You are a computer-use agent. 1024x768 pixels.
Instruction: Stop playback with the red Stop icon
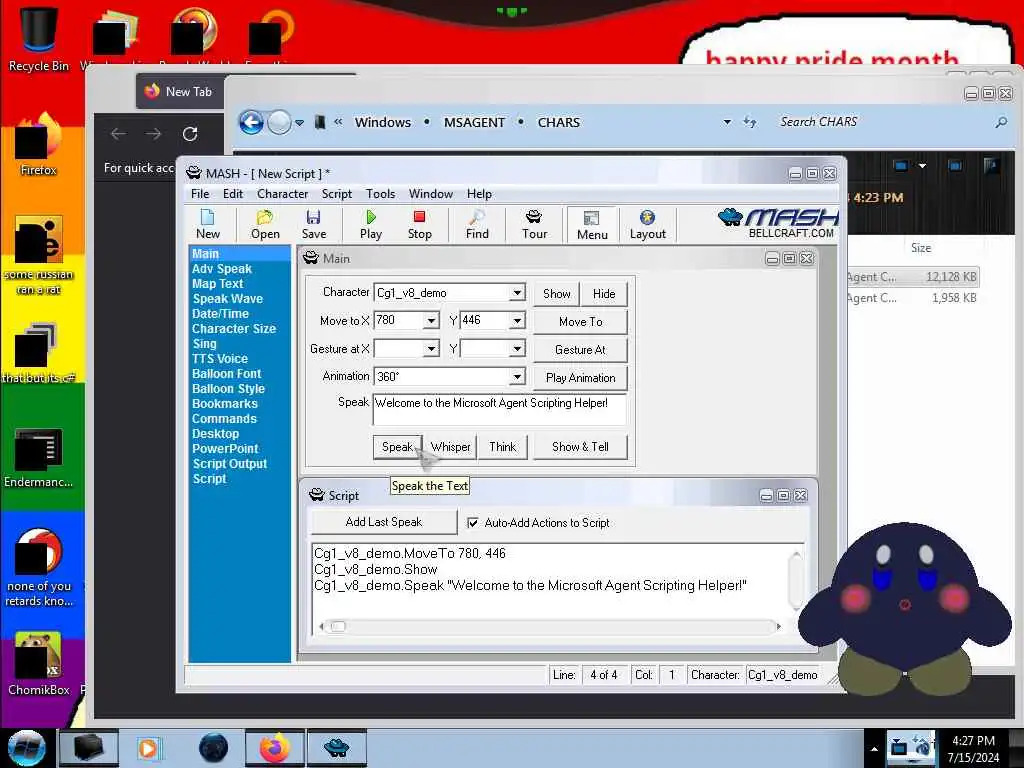[419, 225]
